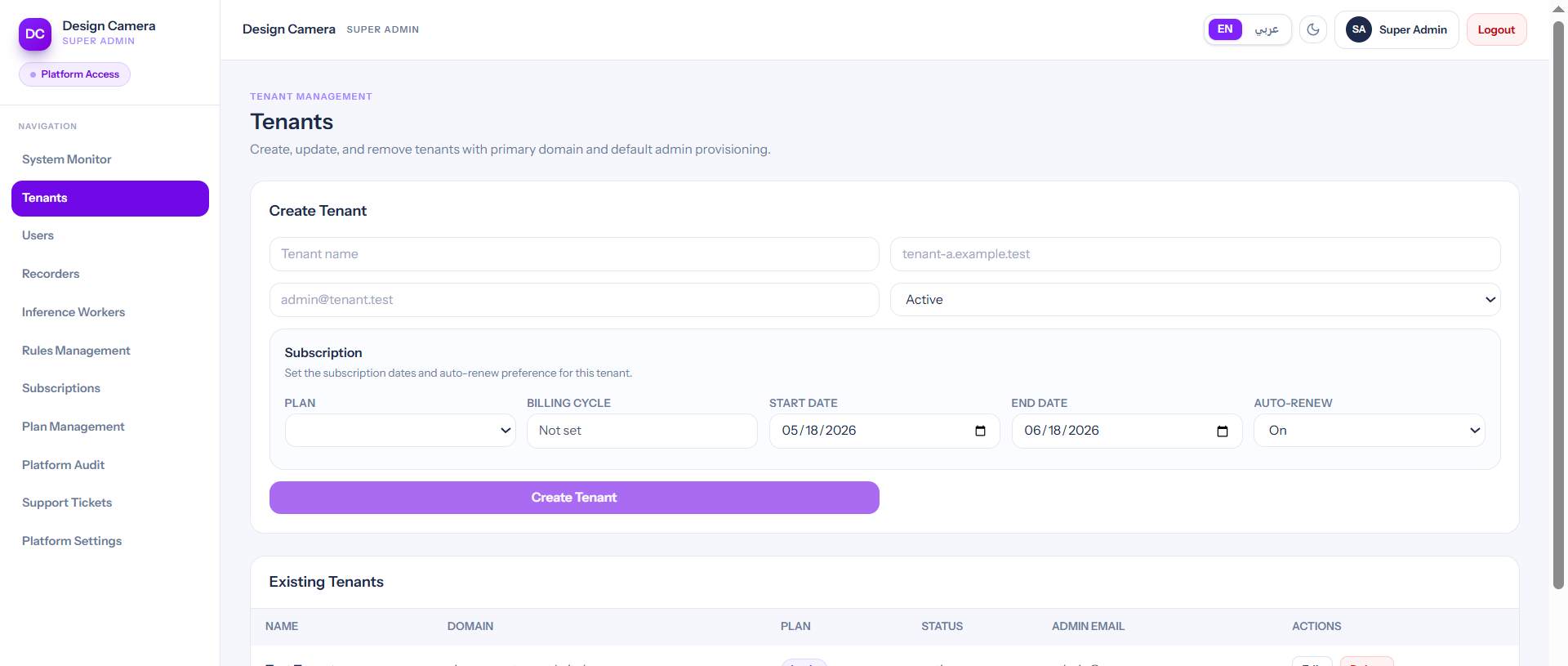Click the DC logo icon

(x=35, y=34)
